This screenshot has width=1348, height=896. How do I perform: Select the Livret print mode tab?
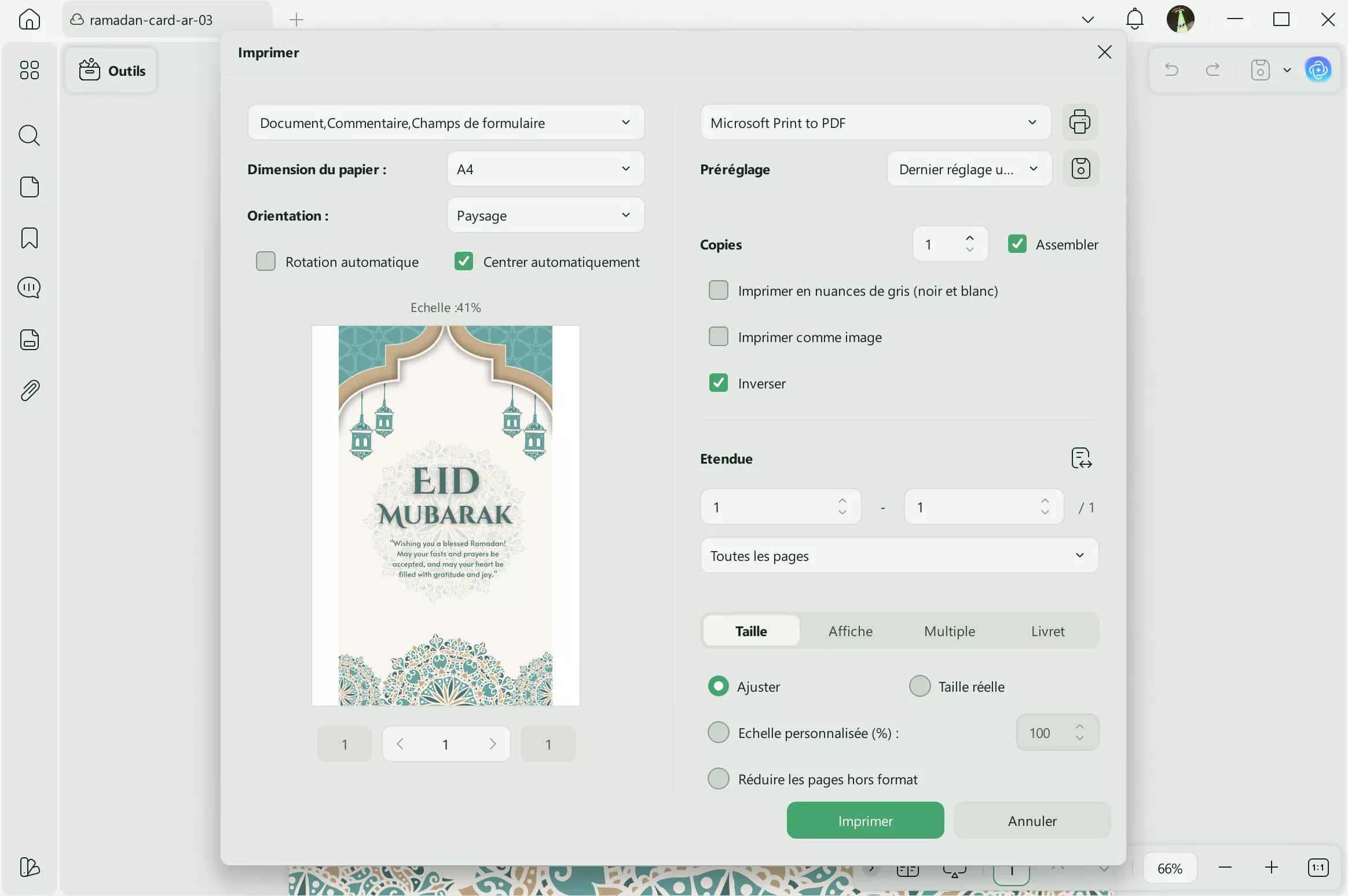click(1047, 631)
